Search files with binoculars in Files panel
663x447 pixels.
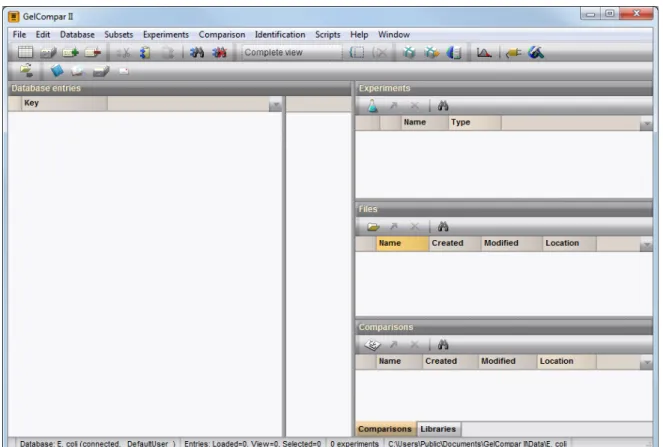tap(443, 227)
